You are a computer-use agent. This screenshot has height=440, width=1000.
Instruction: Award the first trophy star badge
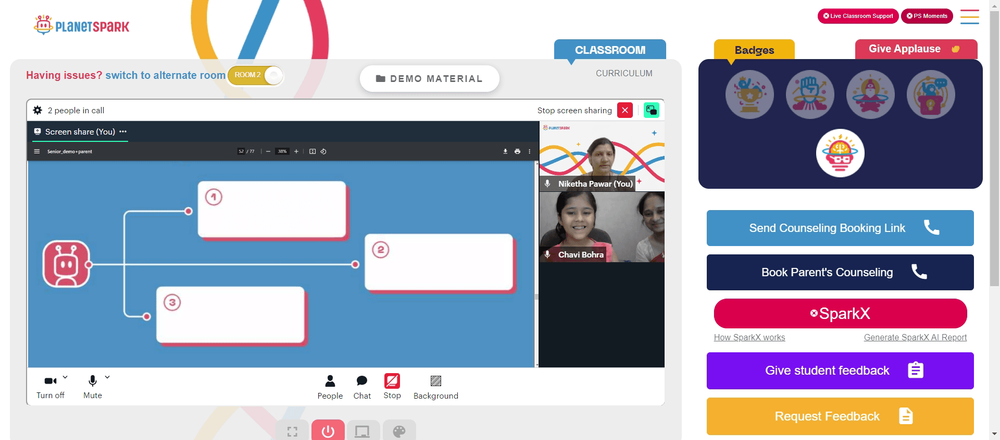(749, 94)
